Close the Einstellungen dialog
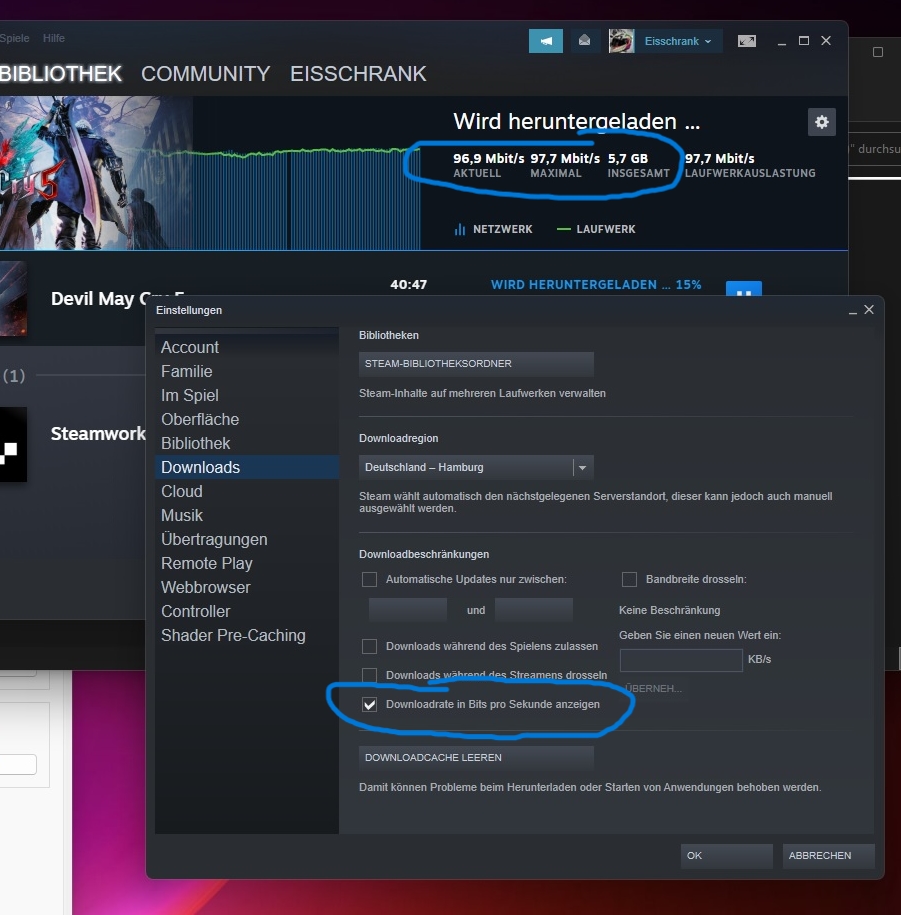The height and width of the screenshot is (915, 901). [x=869, y=310]
